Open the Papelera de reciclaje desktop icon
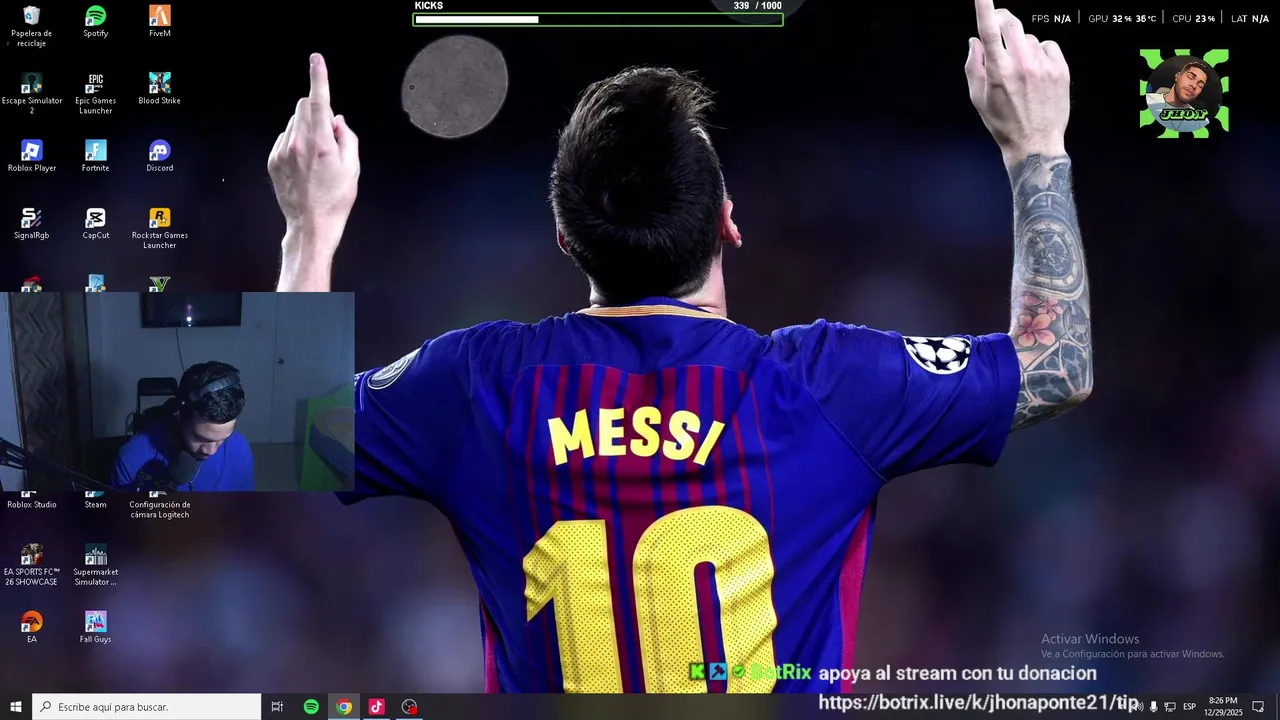The height and width of the screenshot is (720, 1280). click(31, 26)
